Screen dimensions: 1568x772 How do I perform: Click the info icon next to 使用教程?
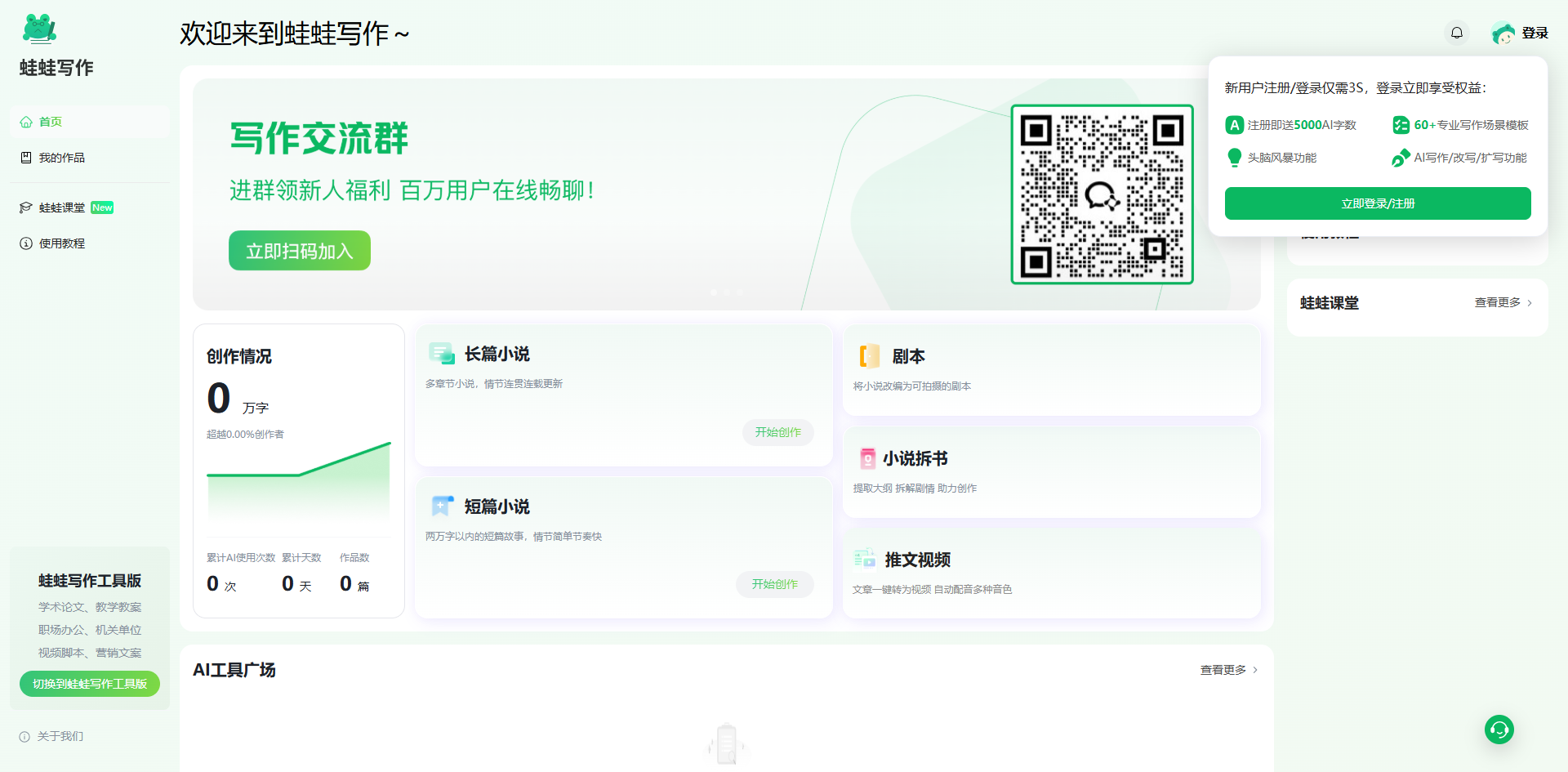tap(24, 243)
